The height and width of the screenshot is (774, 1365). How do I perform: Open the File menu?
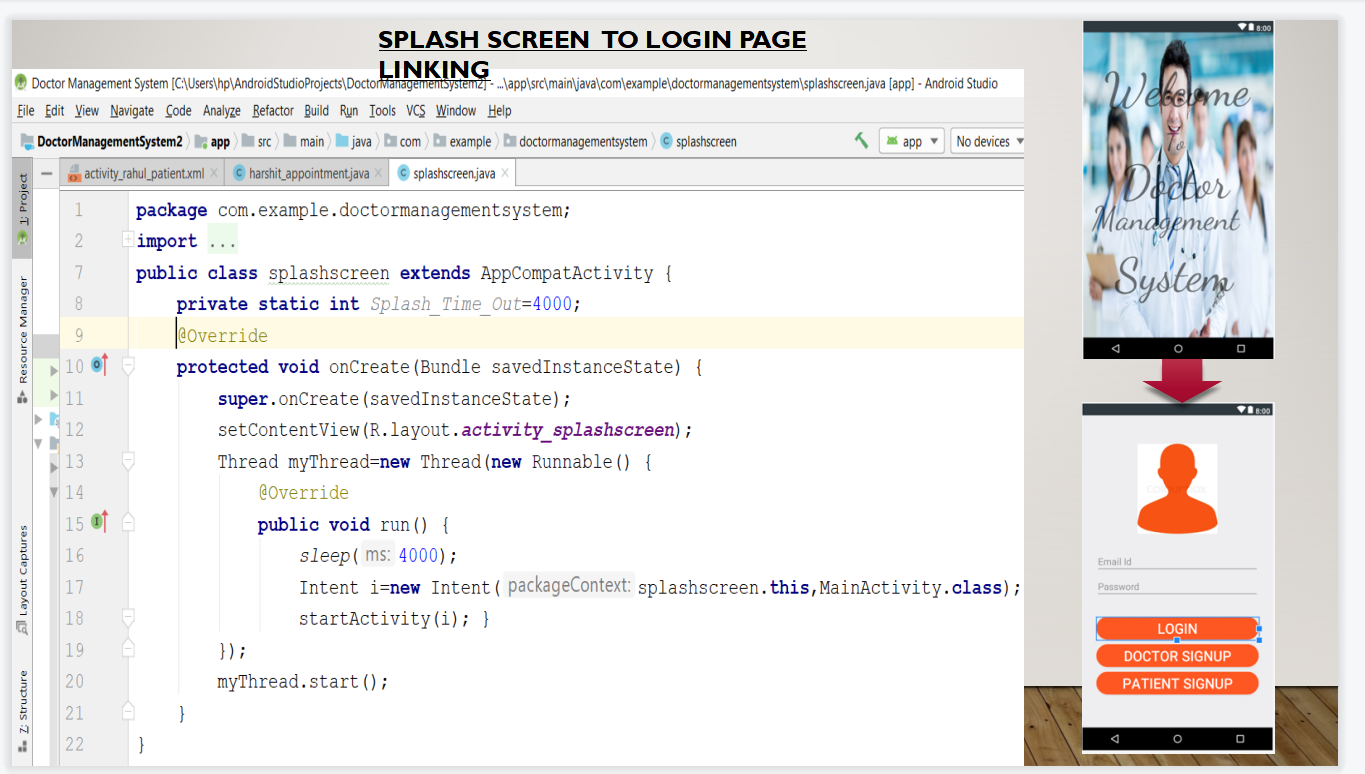coord(26,111)
